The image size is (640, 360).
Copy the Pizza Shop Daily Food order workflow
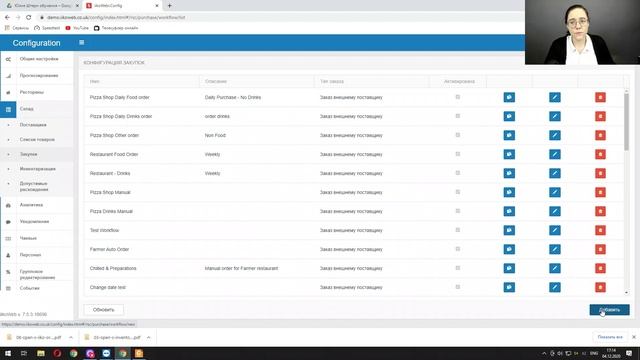509,97
